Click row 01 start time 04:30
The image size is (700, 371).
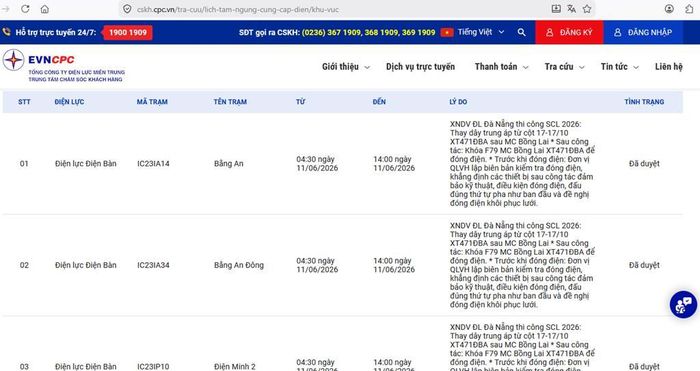(317, 164)
